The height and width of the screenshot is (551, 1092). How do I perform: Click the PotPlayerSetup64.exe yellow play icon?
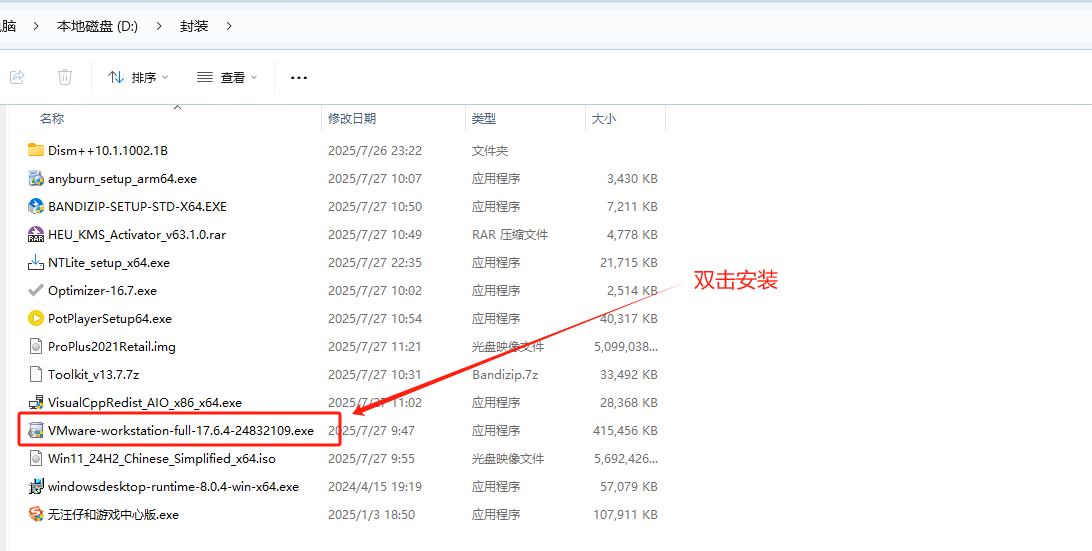pos(36,318)
